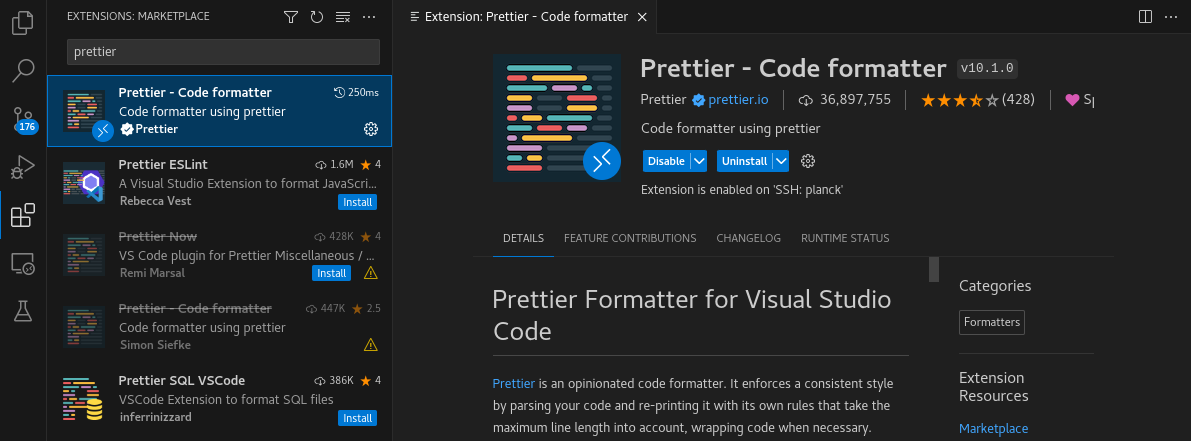Click the Uninstall button
Viewport: 1191px width, 441px height.
click(744, 161)
